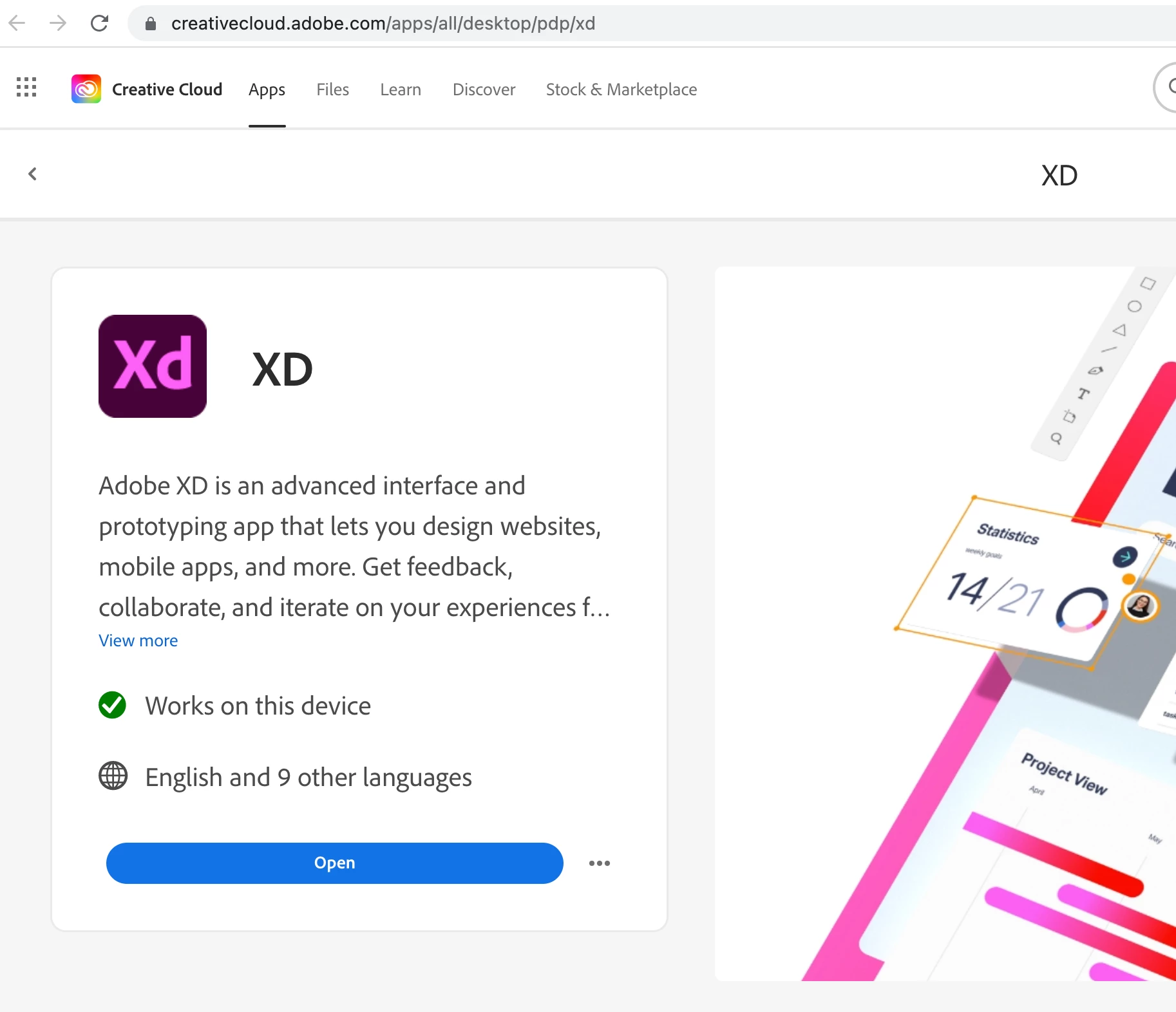Click the green checkmark compatibility icon
This screenshot has width=1176, height=1012.
click(113, 705)
